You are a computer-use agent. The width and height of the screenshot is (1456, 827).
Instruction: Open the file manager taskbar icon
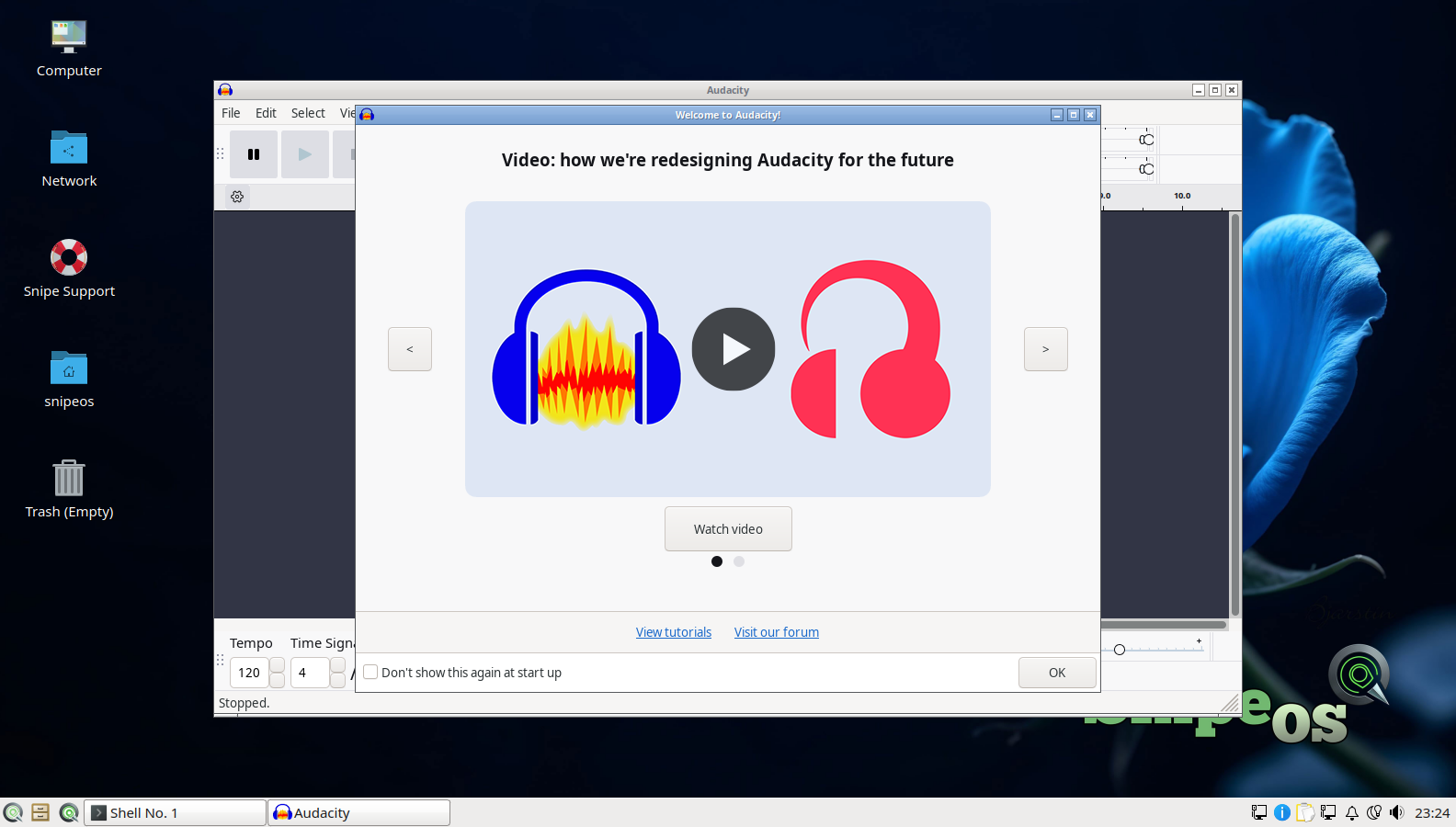click(40, 812)
